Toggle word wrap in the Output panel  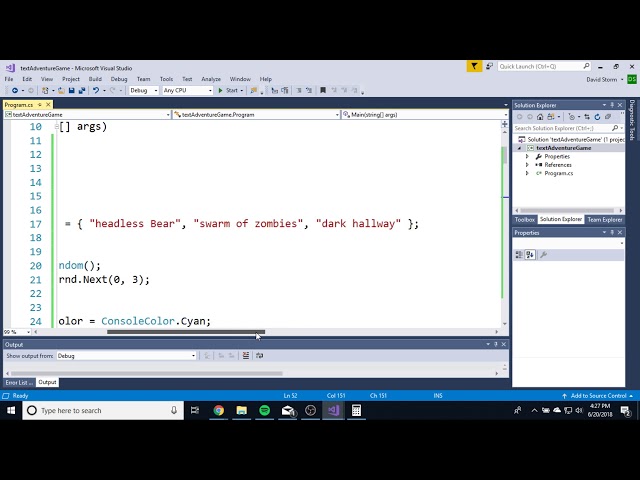260,356
